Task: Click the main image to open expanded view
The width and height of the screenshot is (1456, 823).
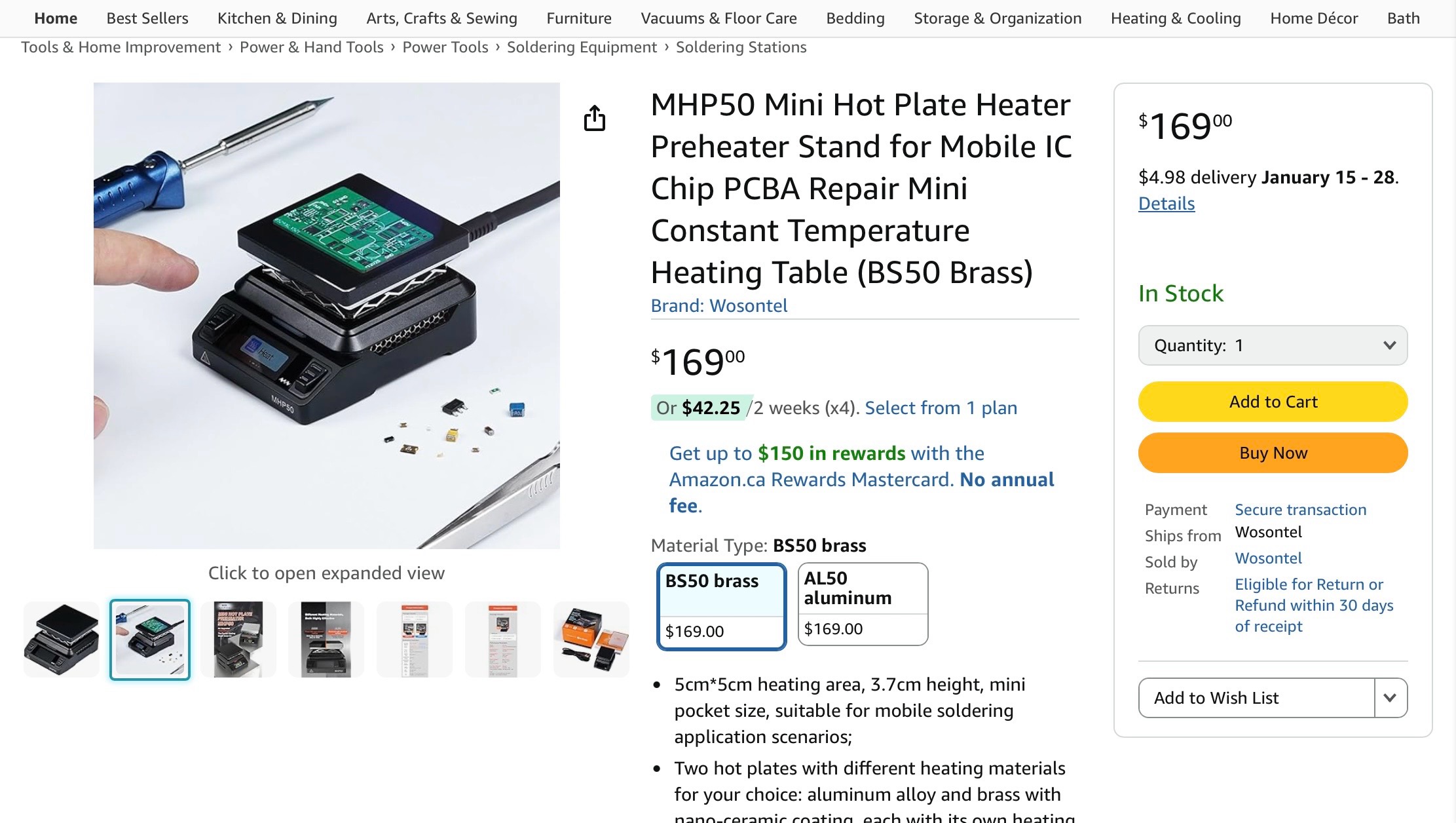Action: pos(327,315)
